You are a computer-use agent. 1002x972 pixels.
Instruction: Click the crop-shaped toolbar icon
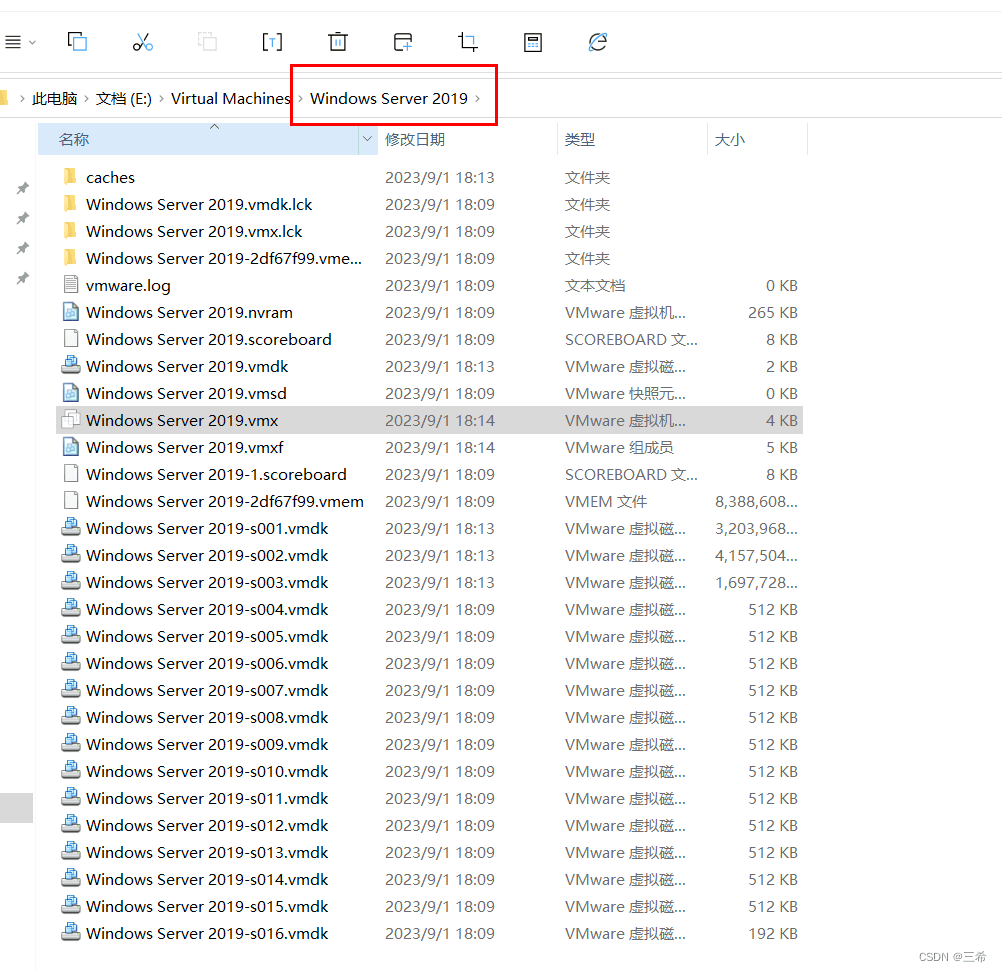(468, 42)
